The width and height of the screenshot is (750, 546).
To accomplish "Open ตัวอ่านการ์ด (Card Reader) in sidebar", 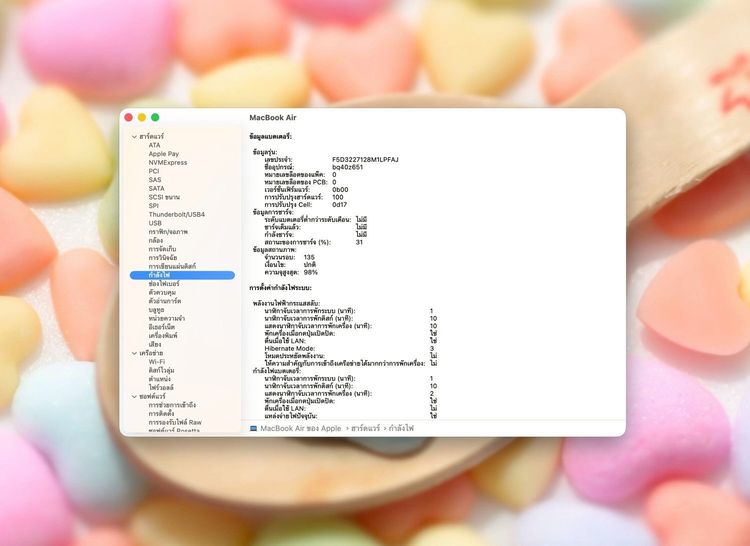I will point(165,301).
